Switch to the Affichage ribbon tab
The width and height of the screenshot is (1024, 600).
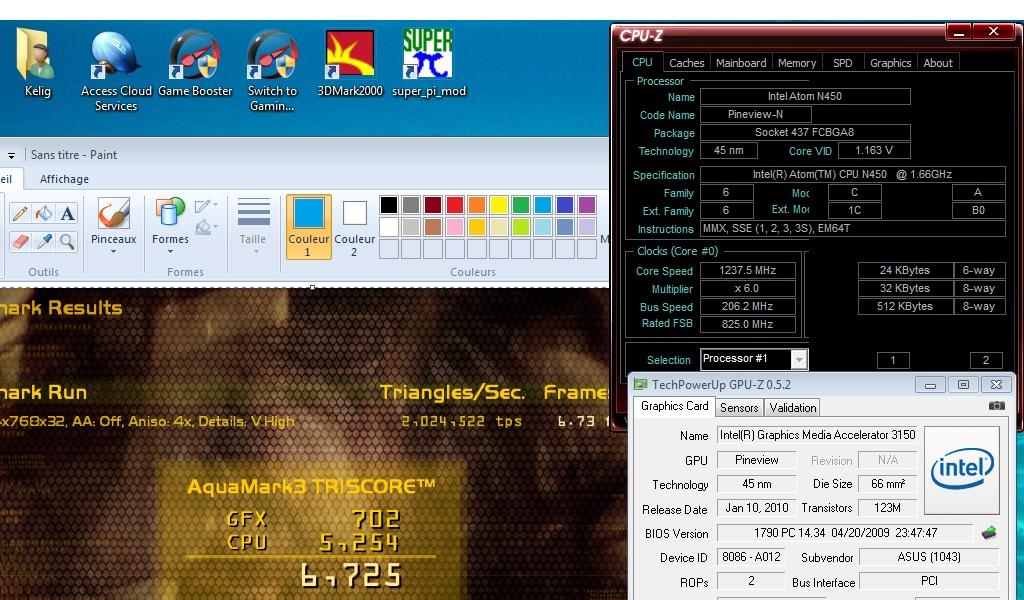point(64,179)
